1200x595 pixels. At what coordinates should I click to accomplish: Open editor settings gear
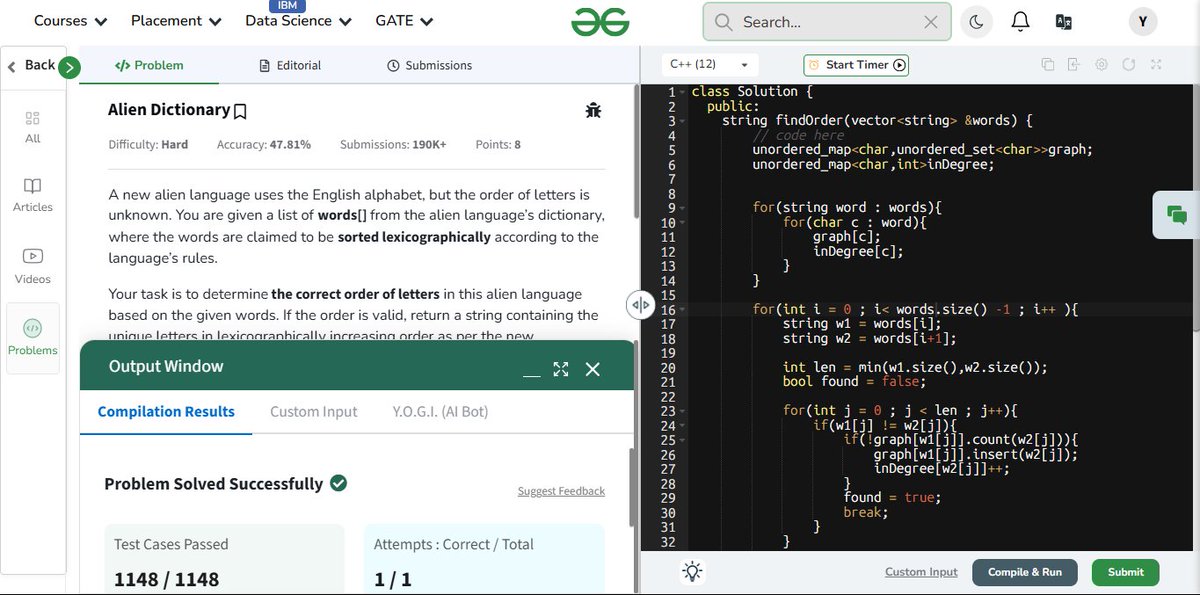(1101, 64)
